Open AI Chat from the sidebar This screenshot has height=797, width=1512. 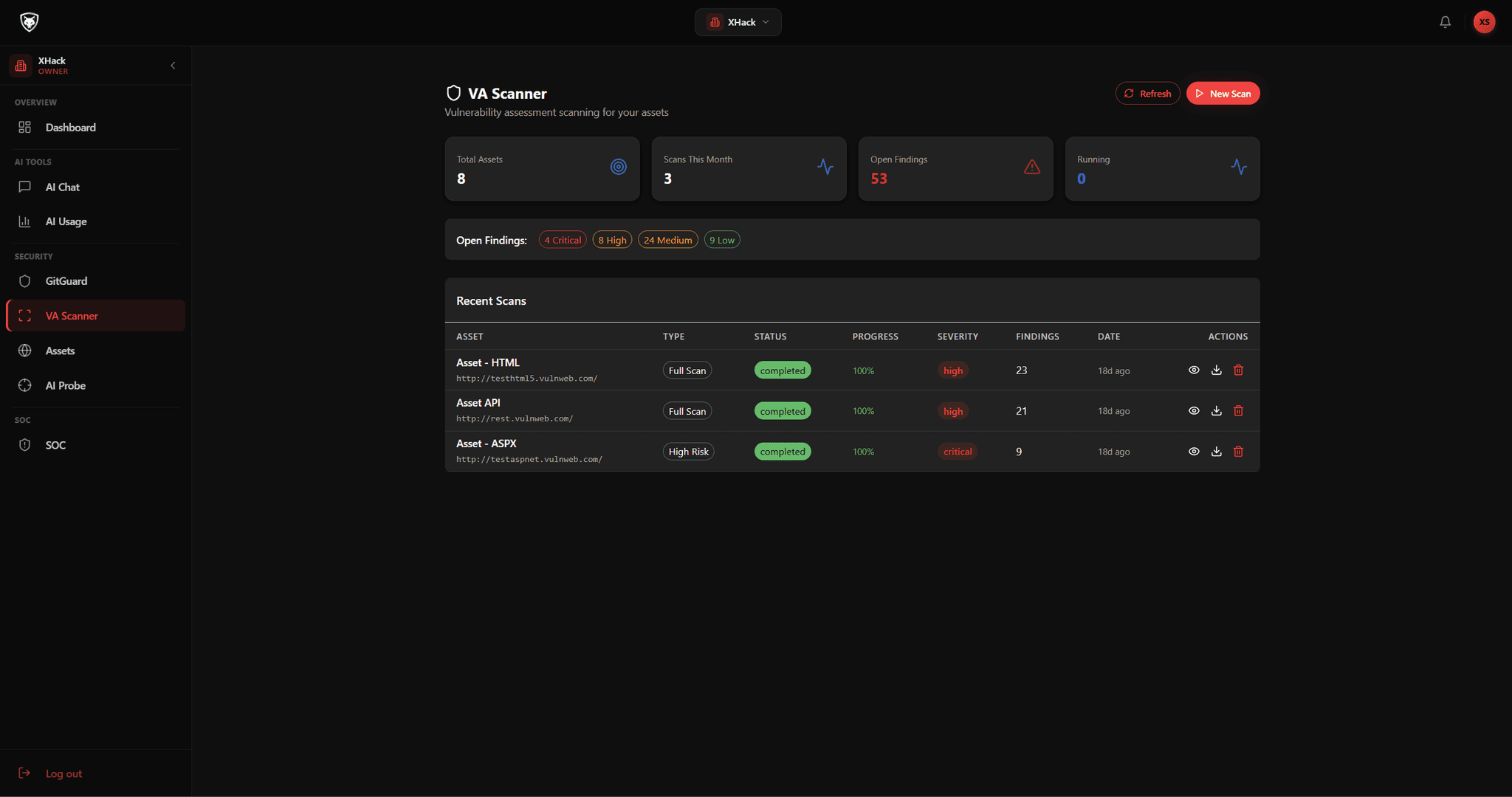tap(96, 187)
